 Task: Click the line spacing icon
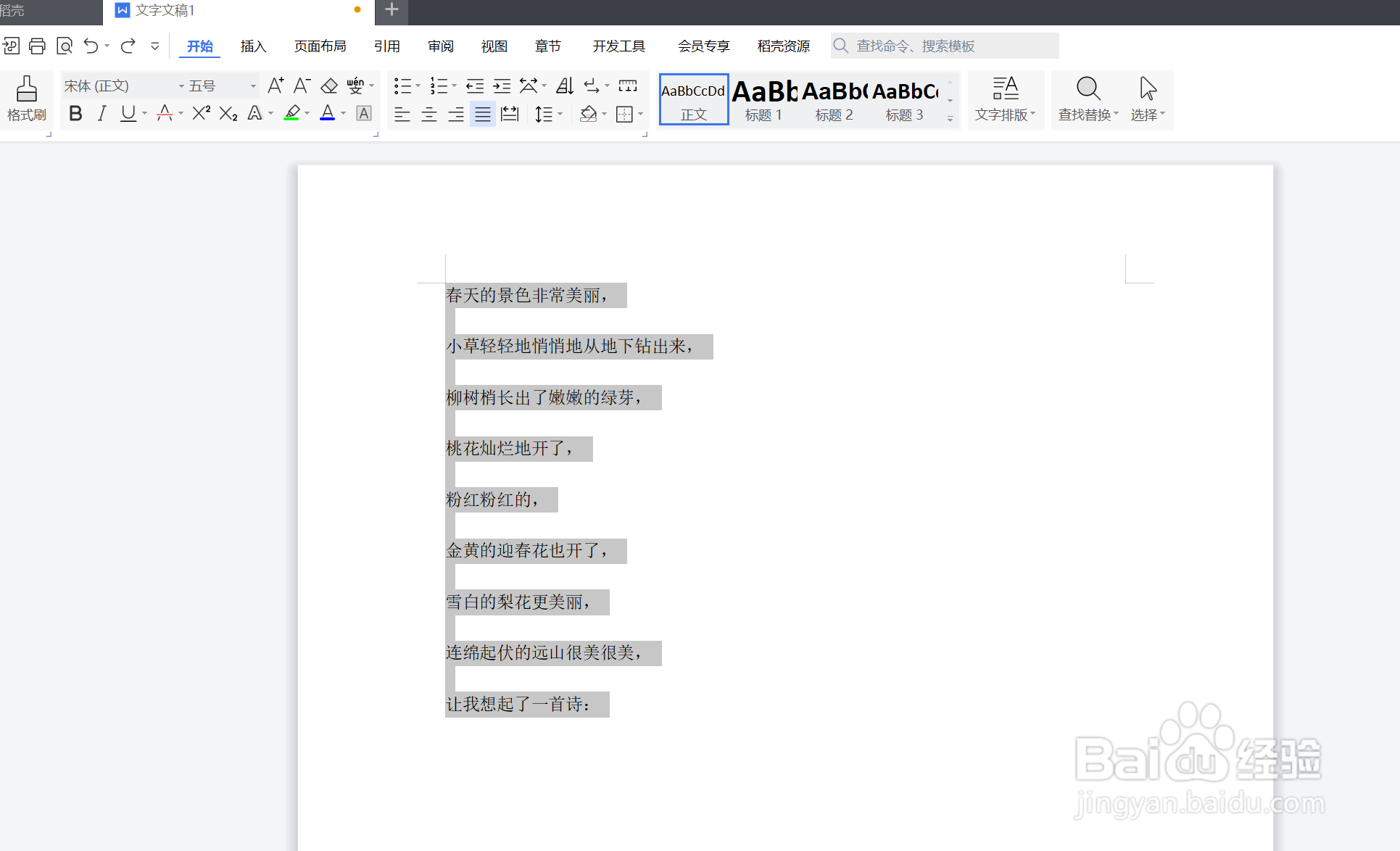point(543,114)
